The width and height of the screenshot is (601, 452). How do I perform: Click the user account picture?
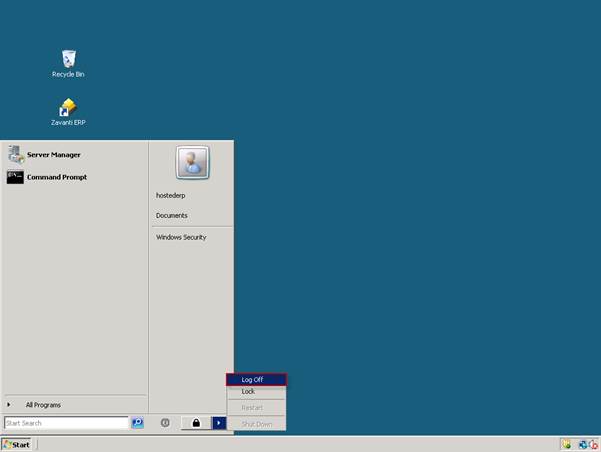tap(192, 163)
